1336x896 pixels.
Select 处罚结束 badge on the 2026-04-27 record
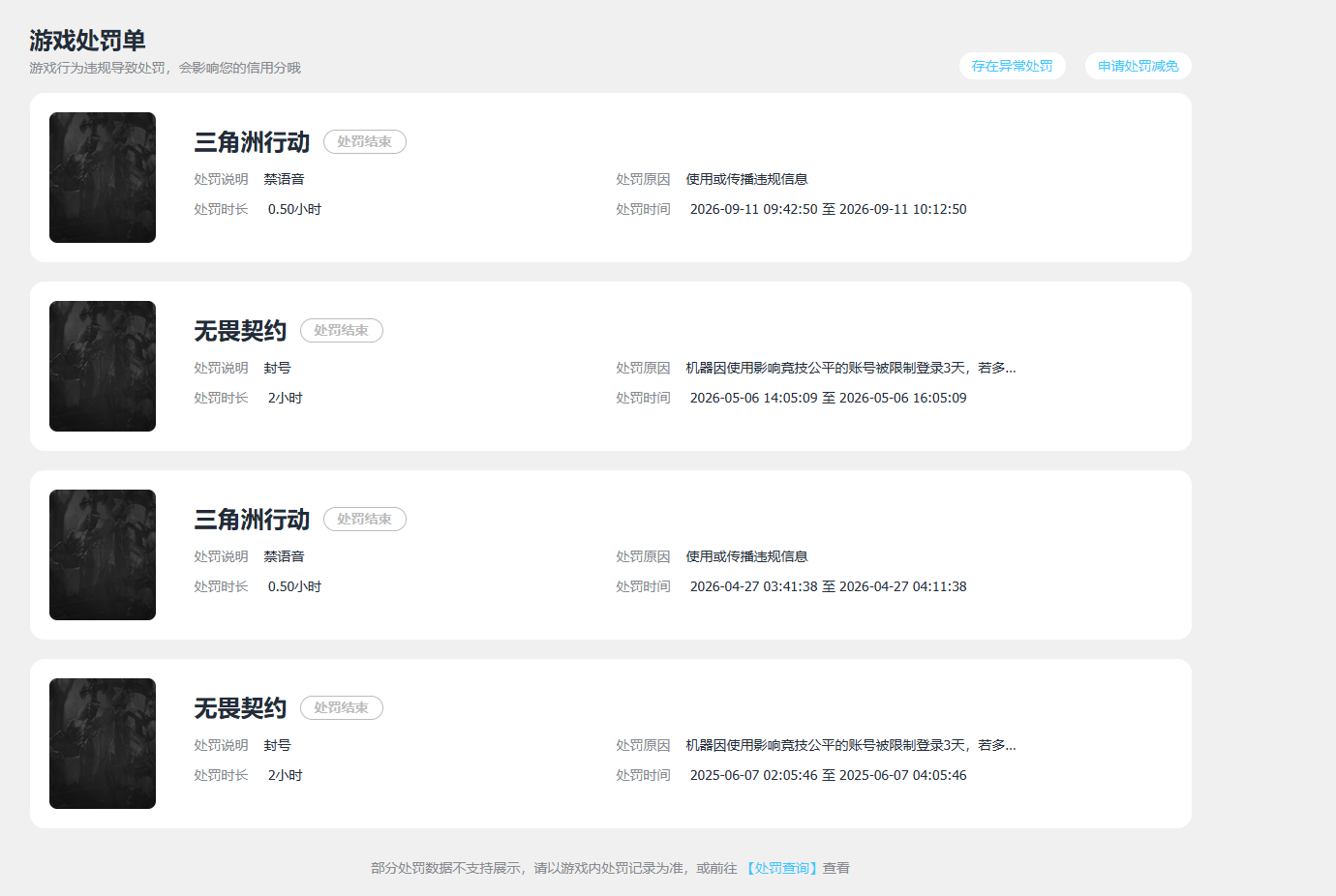coord(365,520)
